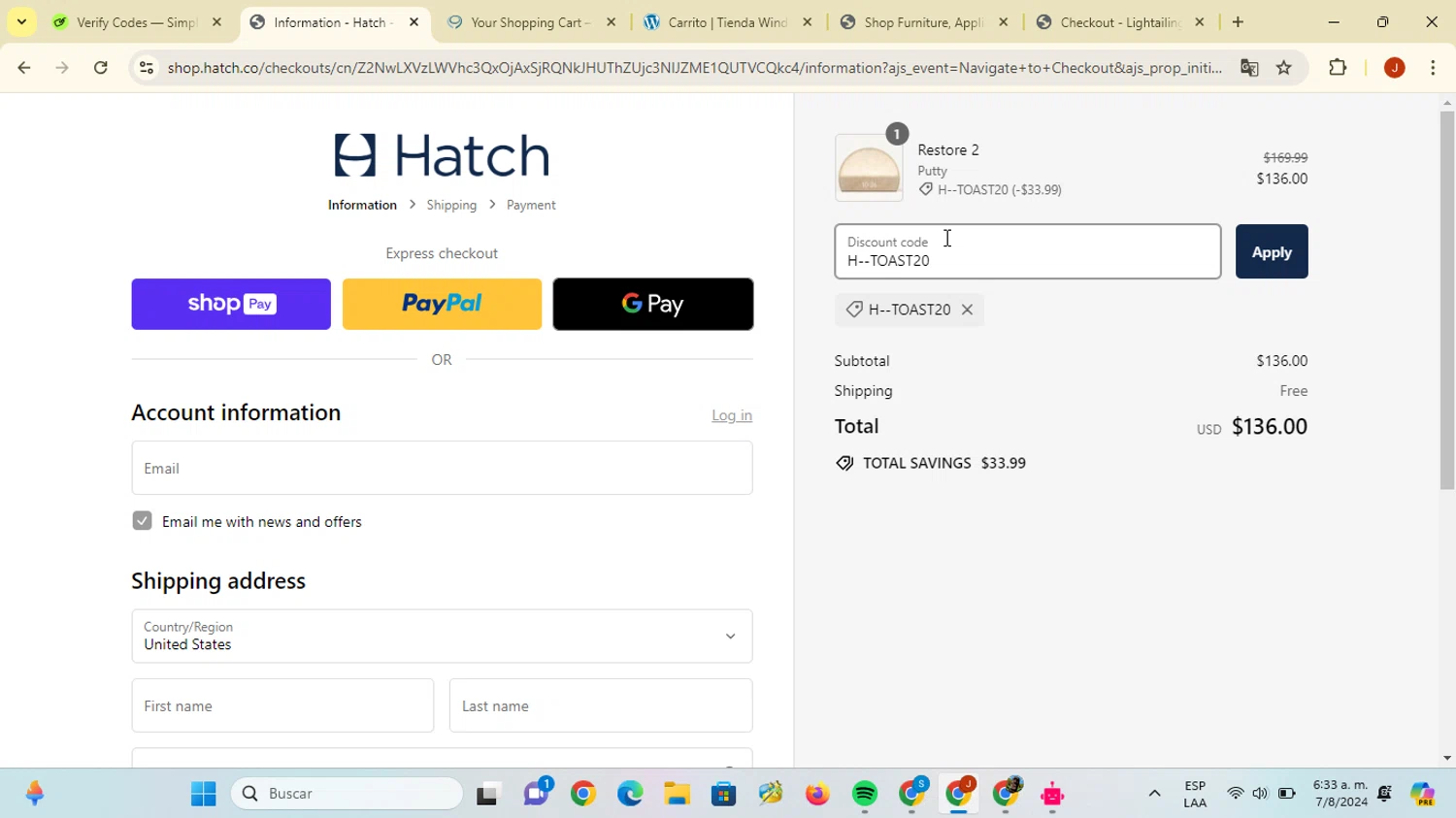This screenshot has height=818, width=1456.
Task: Go forward to the next page
Action: coord(62,67)
